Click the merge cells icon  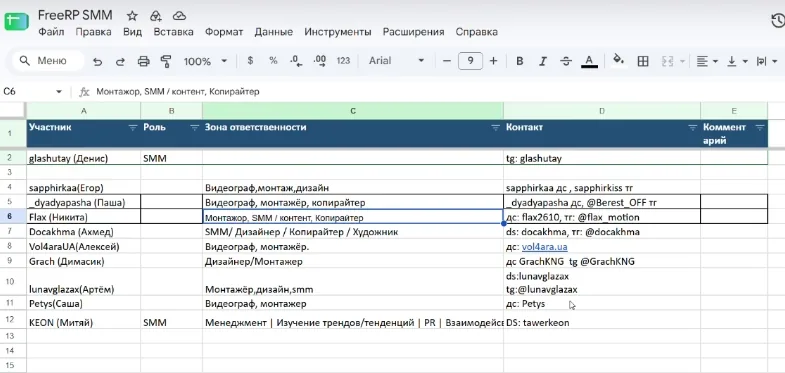click(667, 61)
